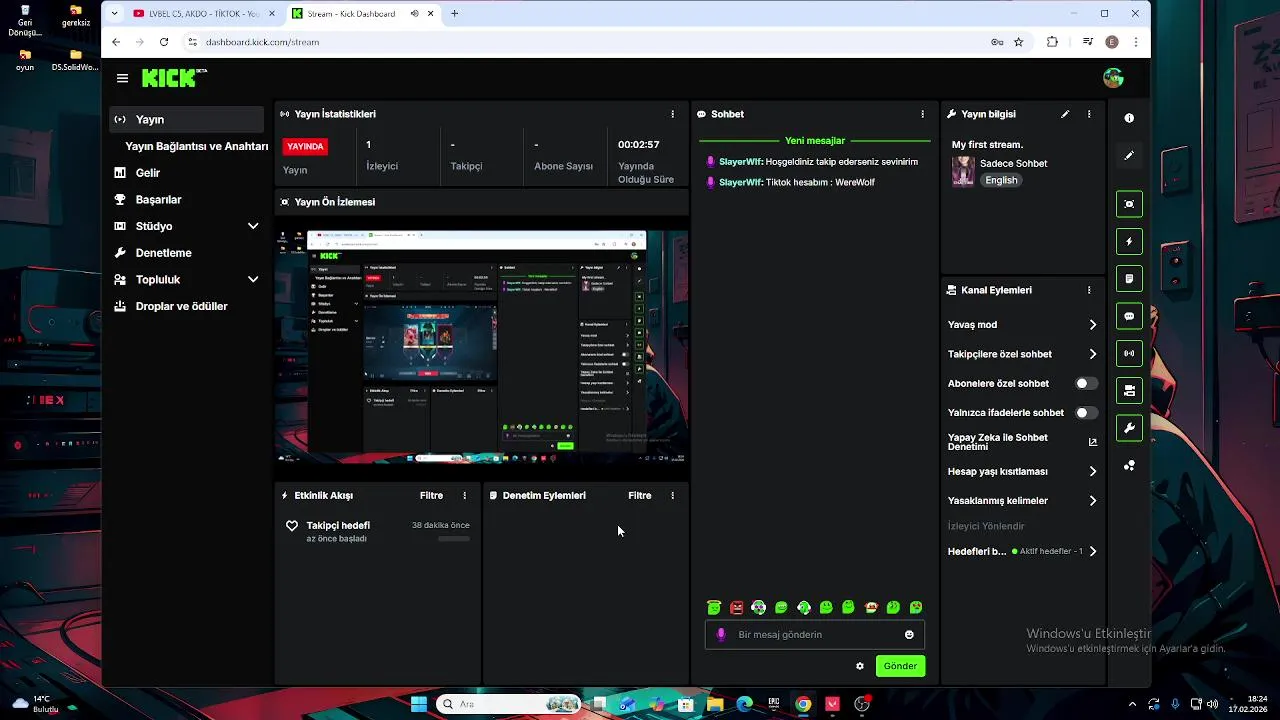This screenshot has height=720, width=1280.
Task: Enable Abonelere özel sohbet switch
Action: [x=1086, y=383]
